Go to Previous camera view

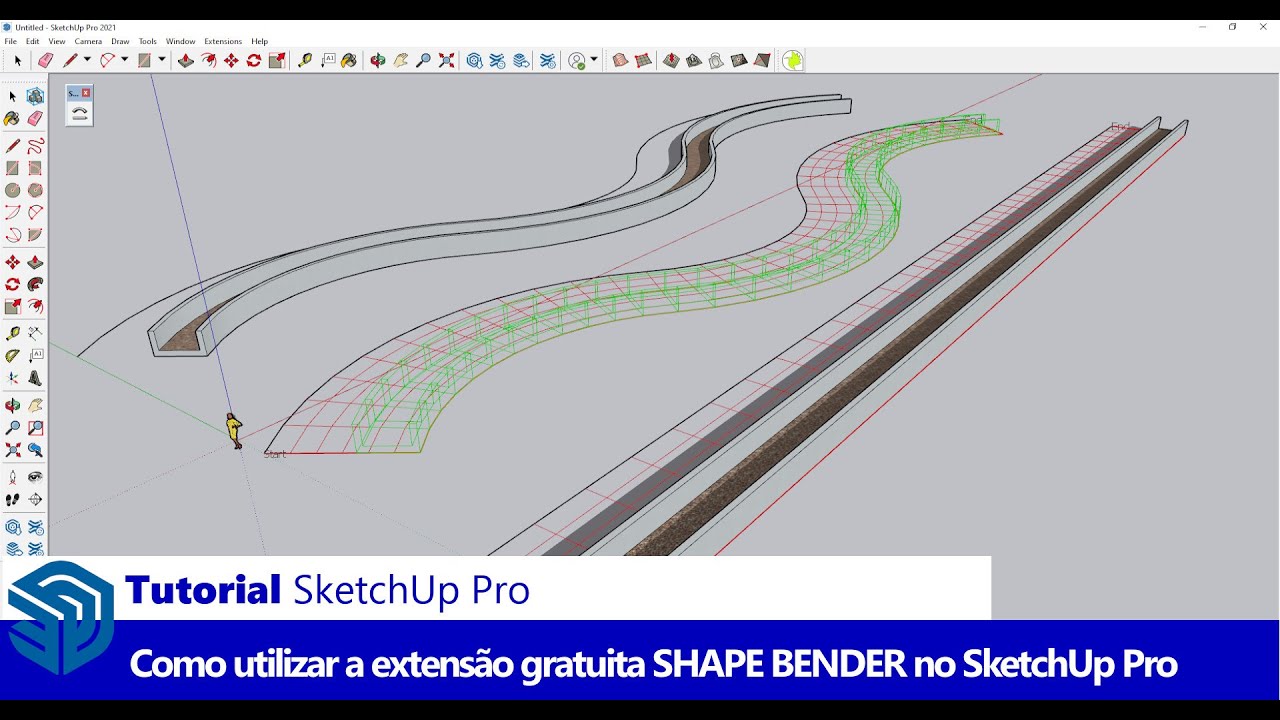pos(35,450)
